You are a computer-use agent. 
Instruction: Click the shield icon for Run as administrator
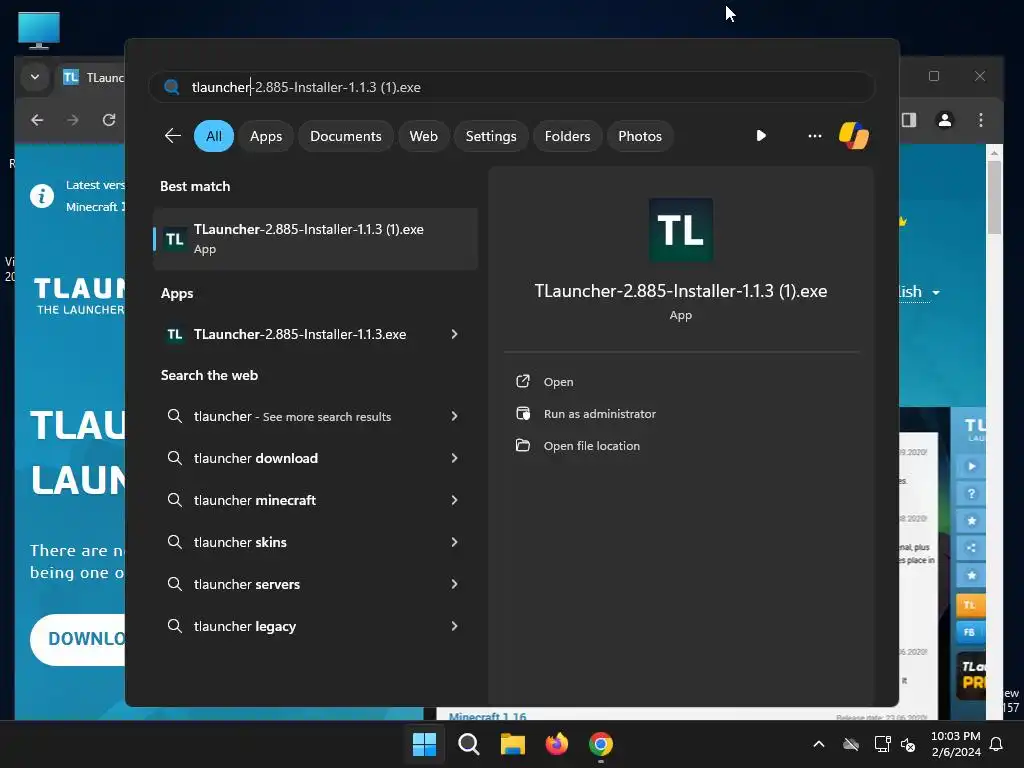coord(522,413)
